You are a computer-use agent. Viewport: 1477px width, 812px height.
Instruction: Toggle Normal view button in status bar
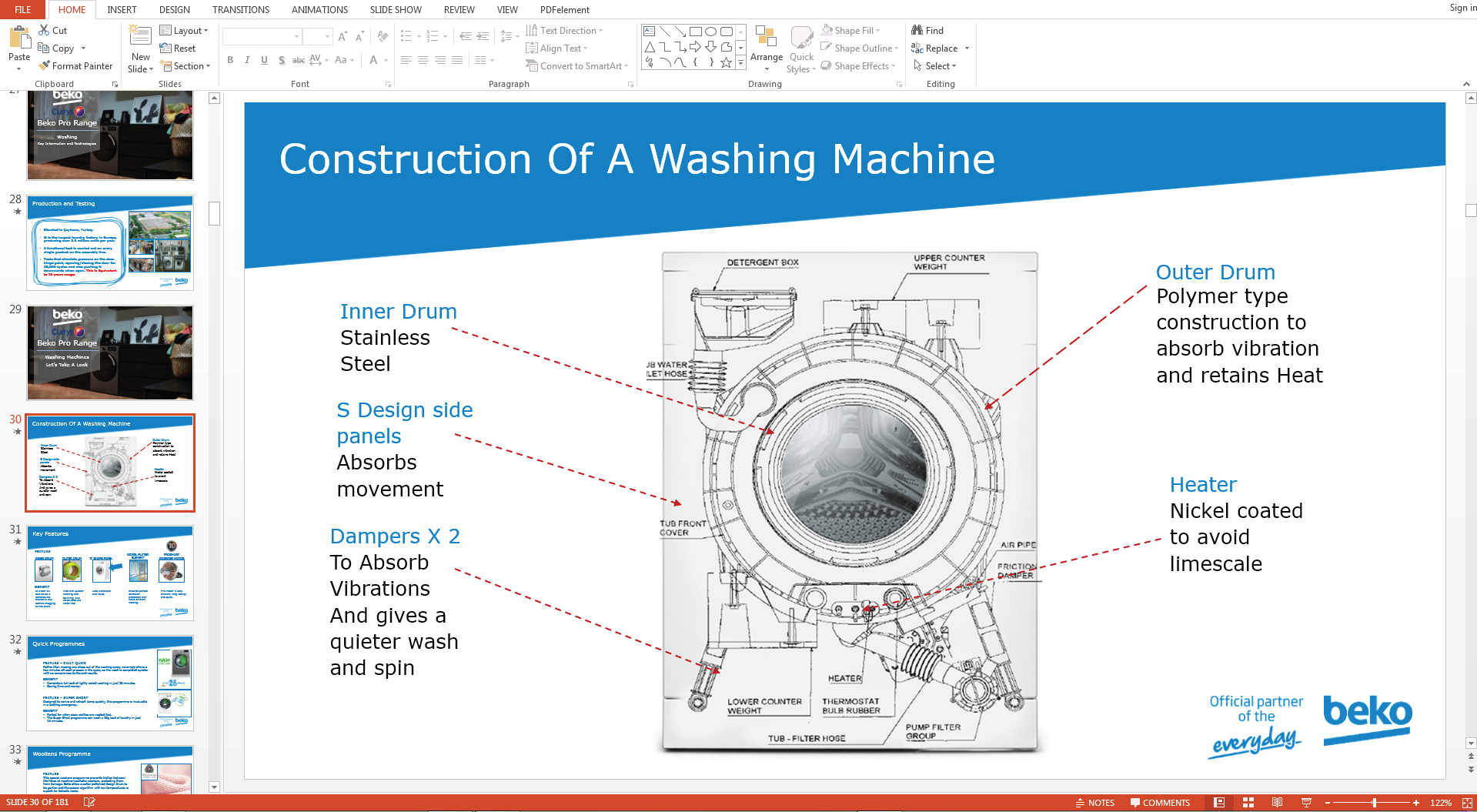point(1219,803)
